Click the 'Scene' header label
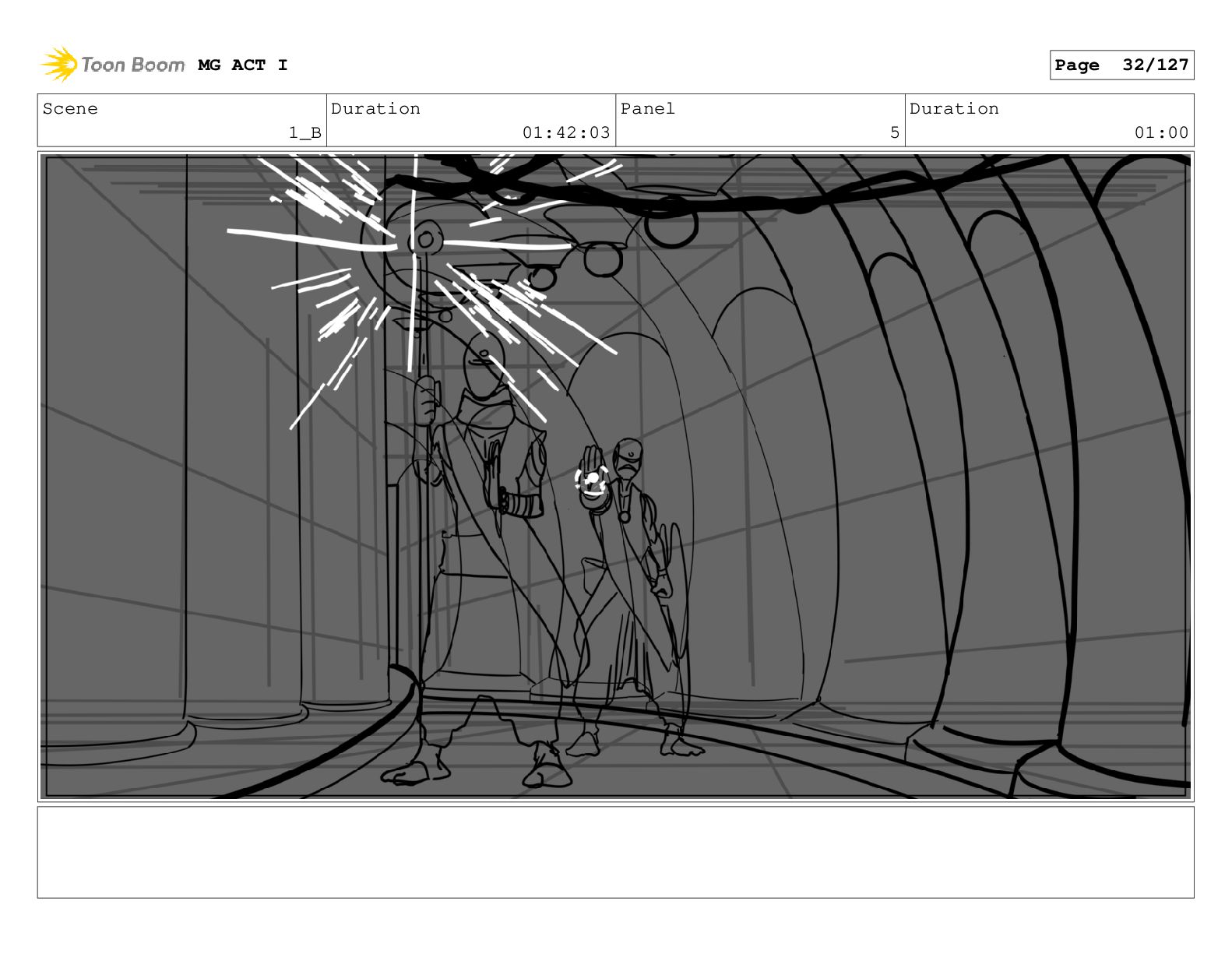Image resolution: width=1232 pixels, height=954 pixels. click(70, 109)
